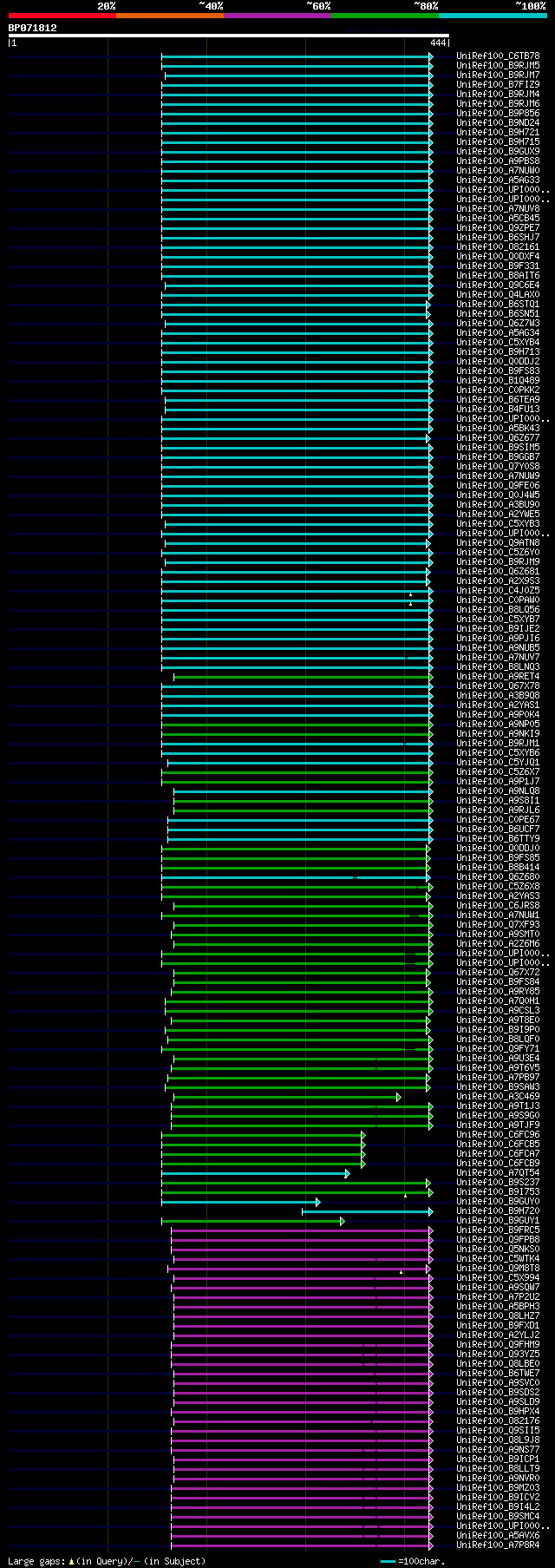Select hit UniRef100_C5XYB4

coord(498,343)
